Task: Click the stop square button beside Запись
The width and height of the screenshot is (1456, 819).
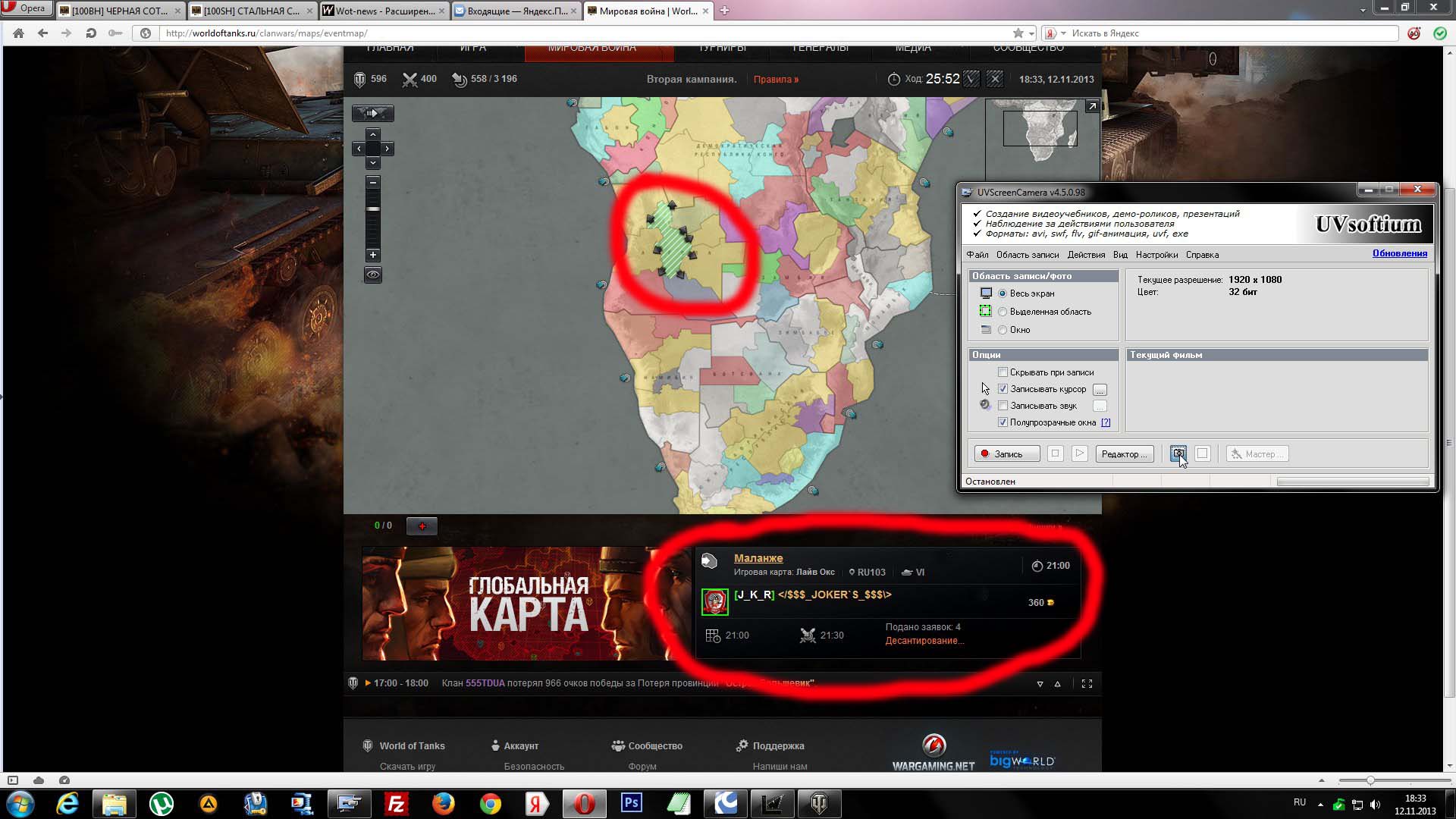Action: click(1055, 453)
